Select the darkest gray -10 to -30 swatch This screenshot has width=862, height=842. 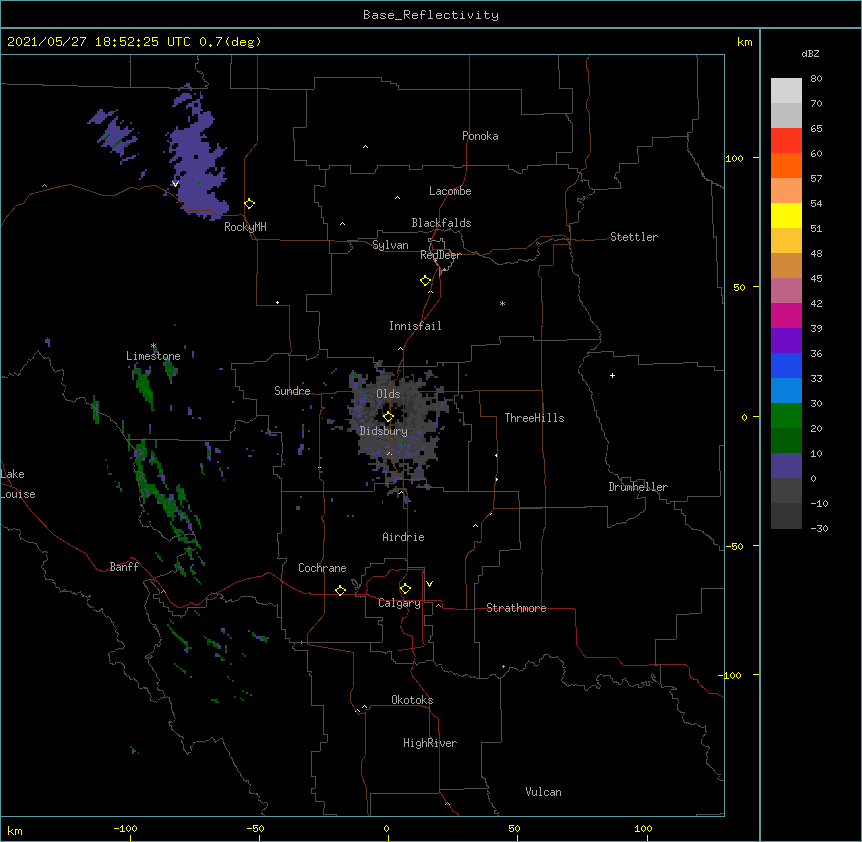(x=786, y=516)
